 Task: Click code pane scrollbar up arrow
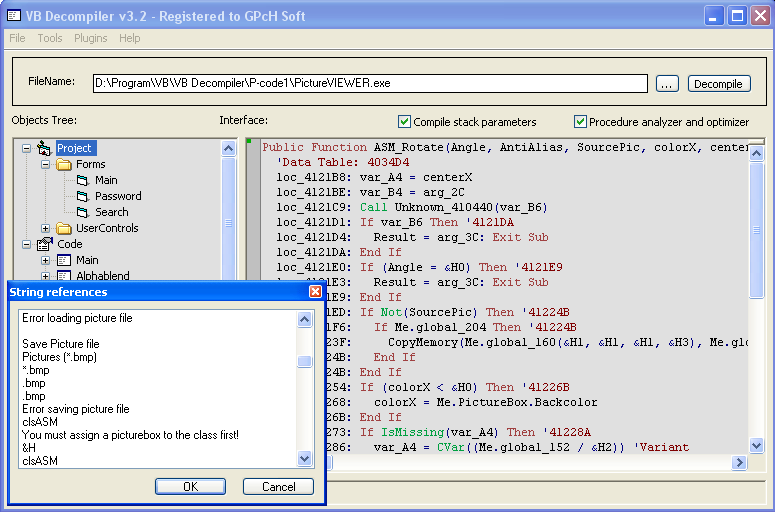pos(757,153)
